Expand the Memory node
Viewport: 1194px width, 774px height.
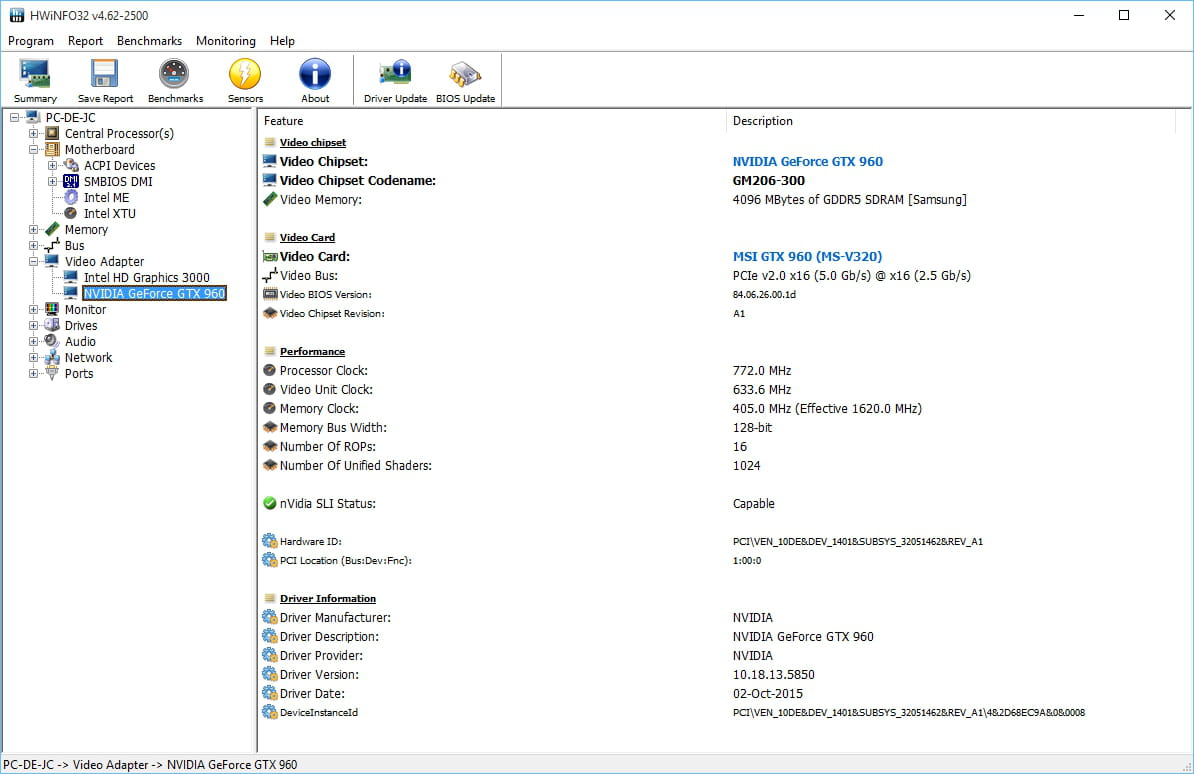34,229
